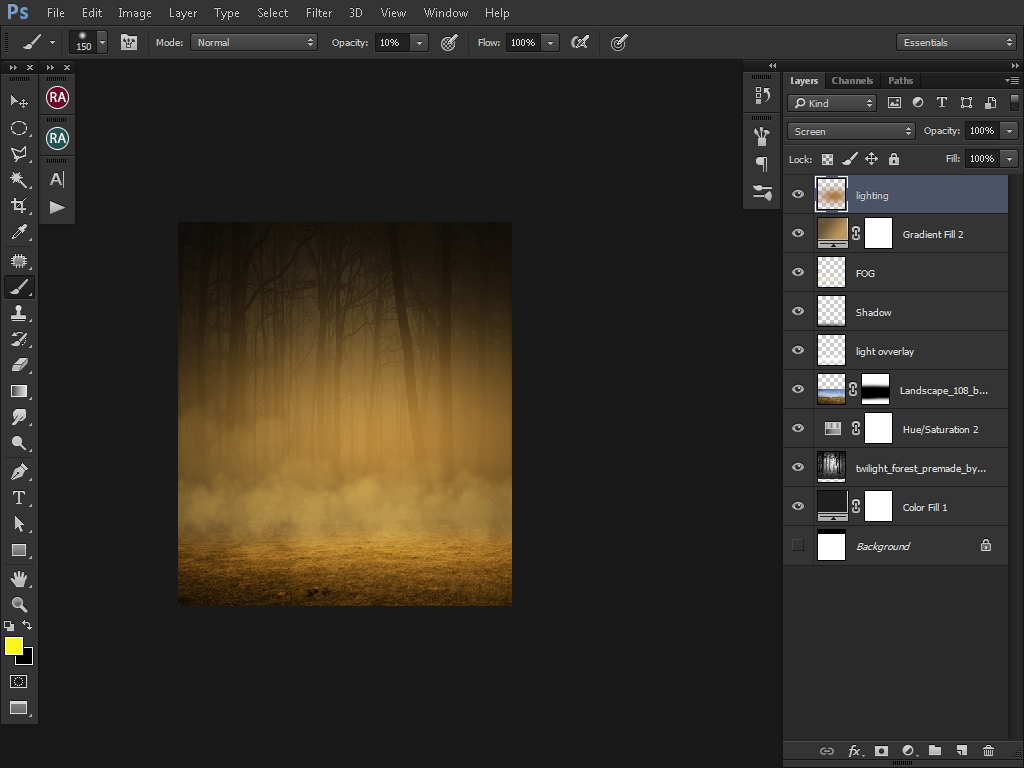Select the Hand tool
The image size is (1024, 768).
tap(18, 579)
